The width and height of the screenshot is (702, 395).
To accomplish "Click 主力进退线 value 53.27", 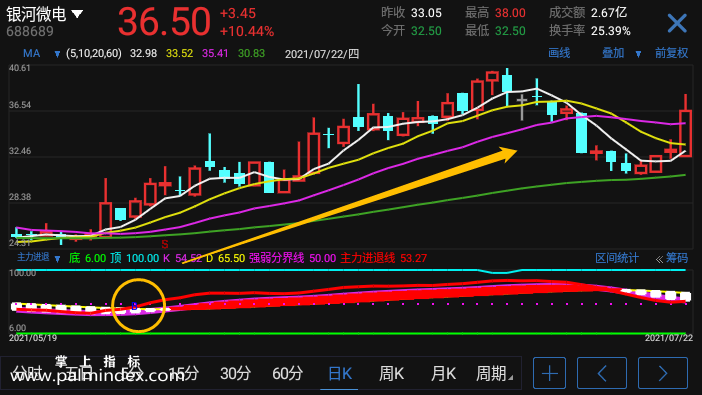I will tap(413, 258).
